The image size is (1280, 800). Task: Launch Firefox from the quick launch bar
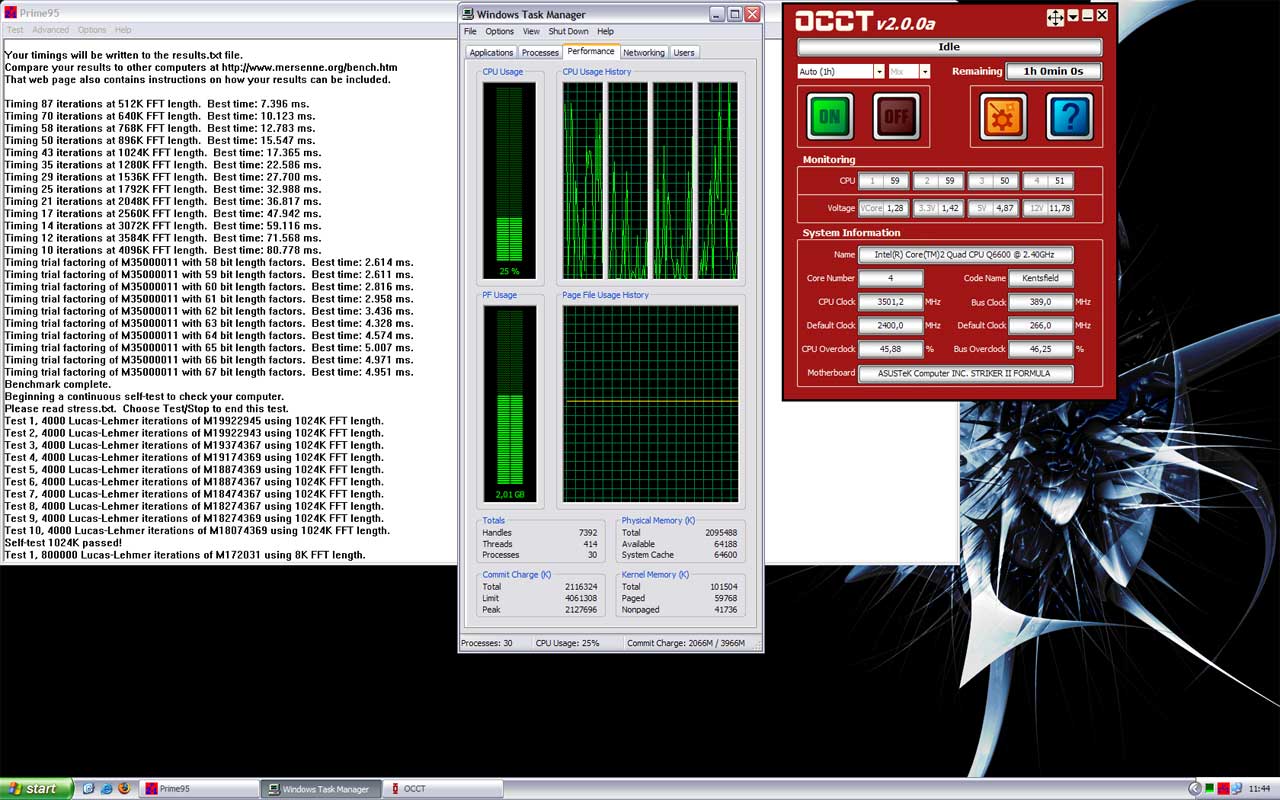click(123, 788)
